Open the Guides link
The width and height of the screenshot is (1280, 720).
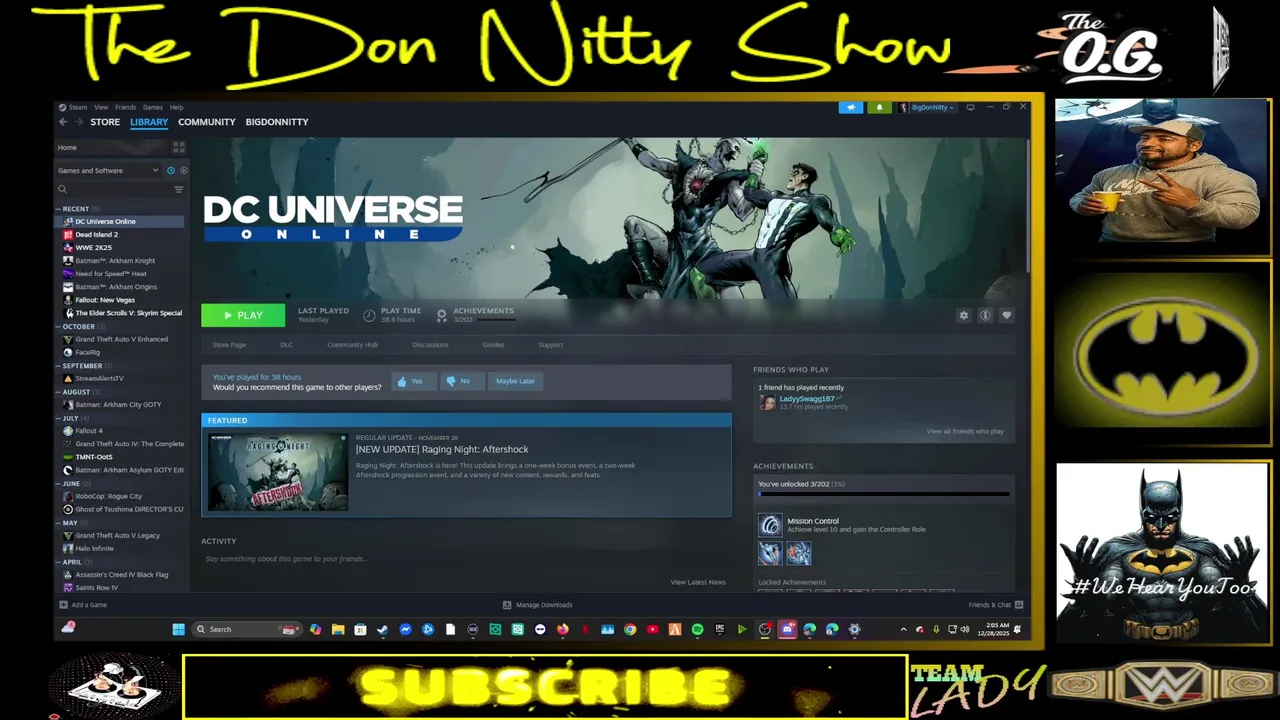pos(493,345)
